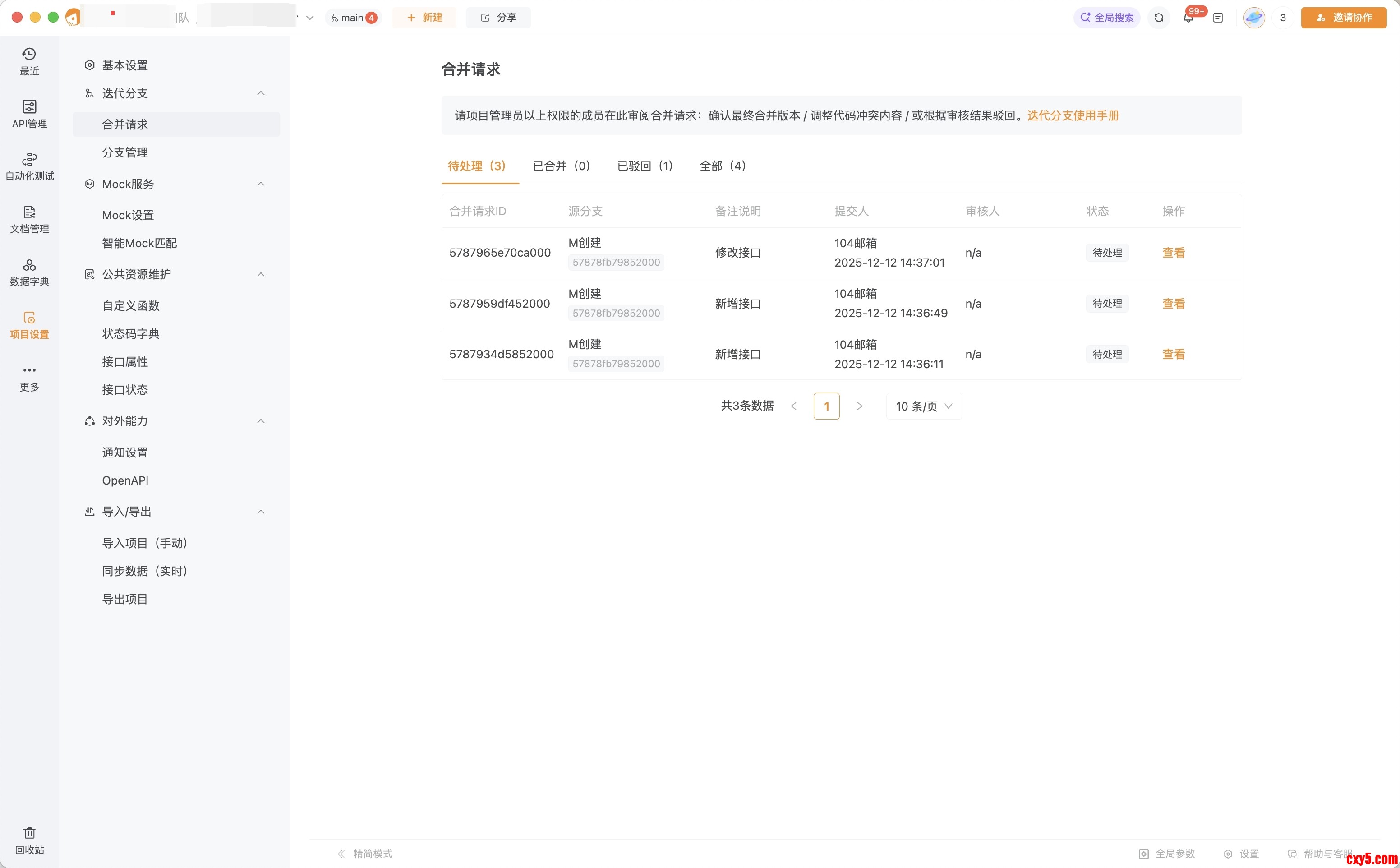The height and width of the screenshot is (868, 1400).
Task: Switch to the 已驳回 (1) tab
Action: pos(645,166)
